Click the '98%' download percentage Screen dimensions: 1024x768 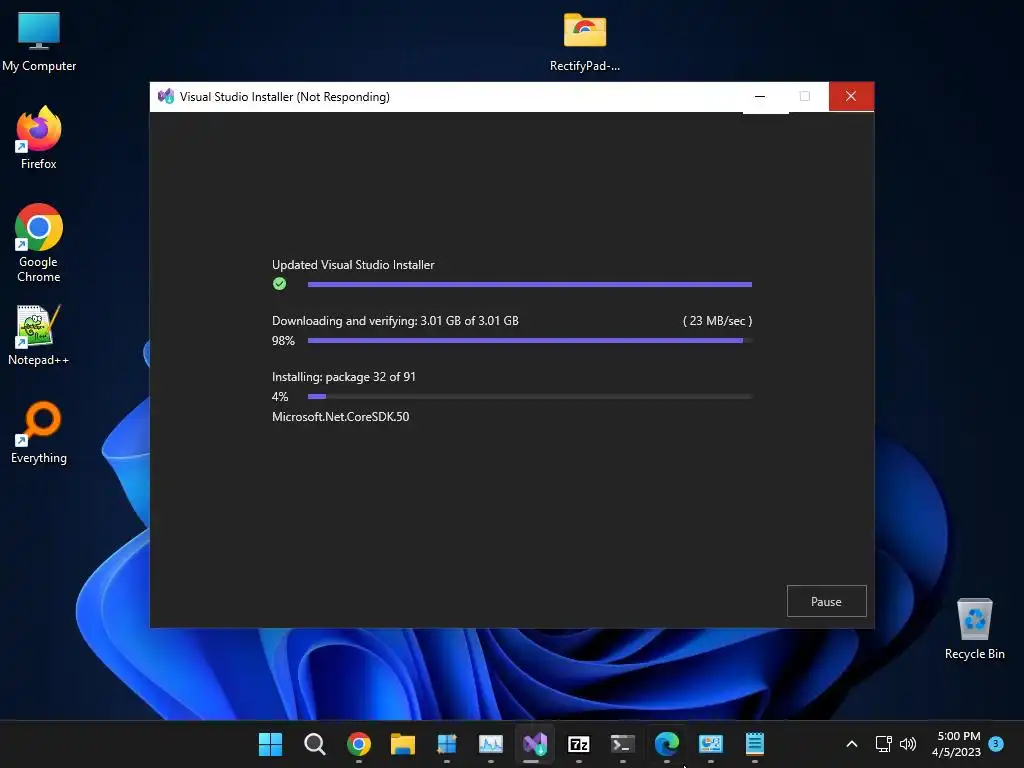point(283,340)
